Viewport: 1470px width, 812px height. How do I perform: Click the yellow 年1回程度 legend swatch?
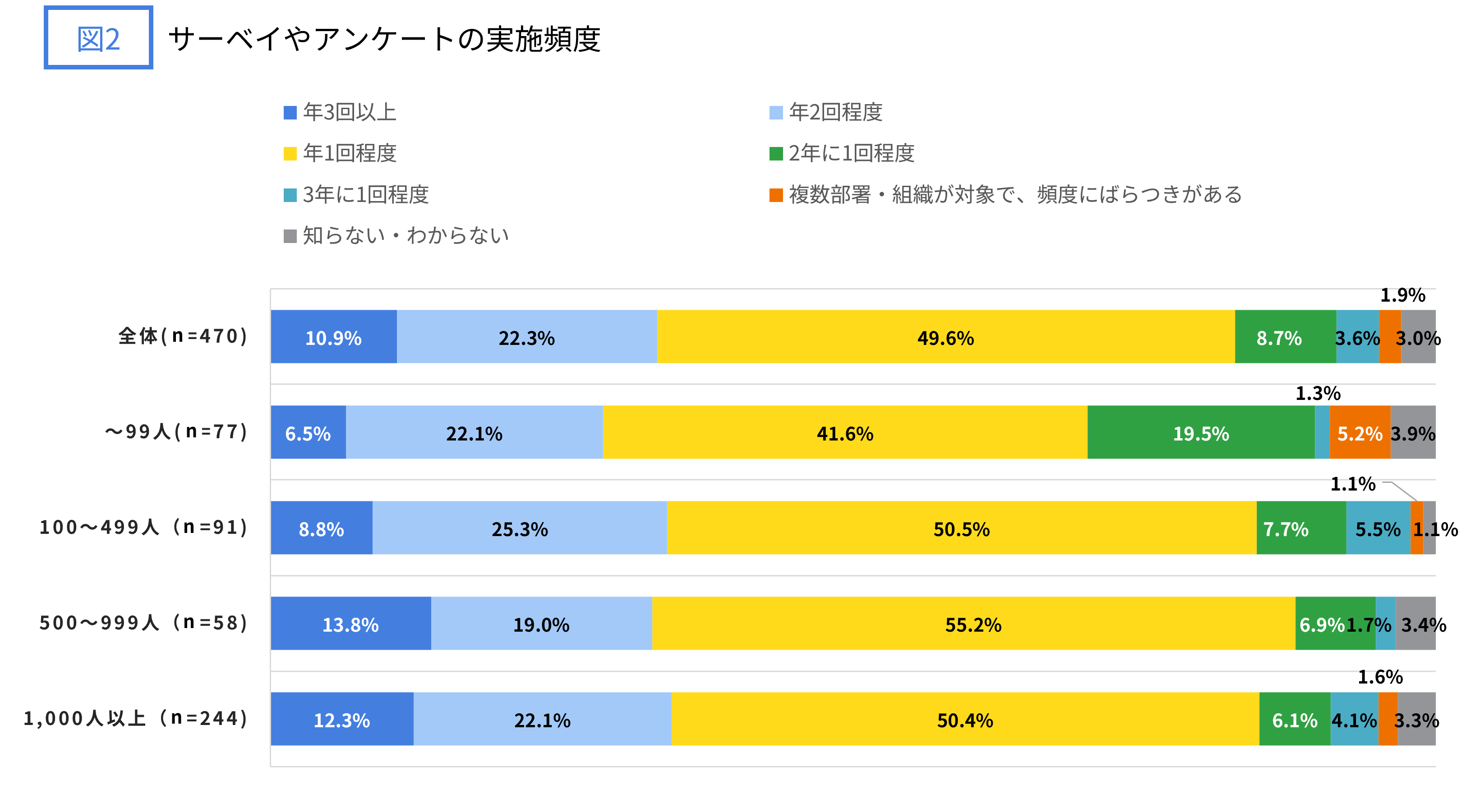[290, 153]
